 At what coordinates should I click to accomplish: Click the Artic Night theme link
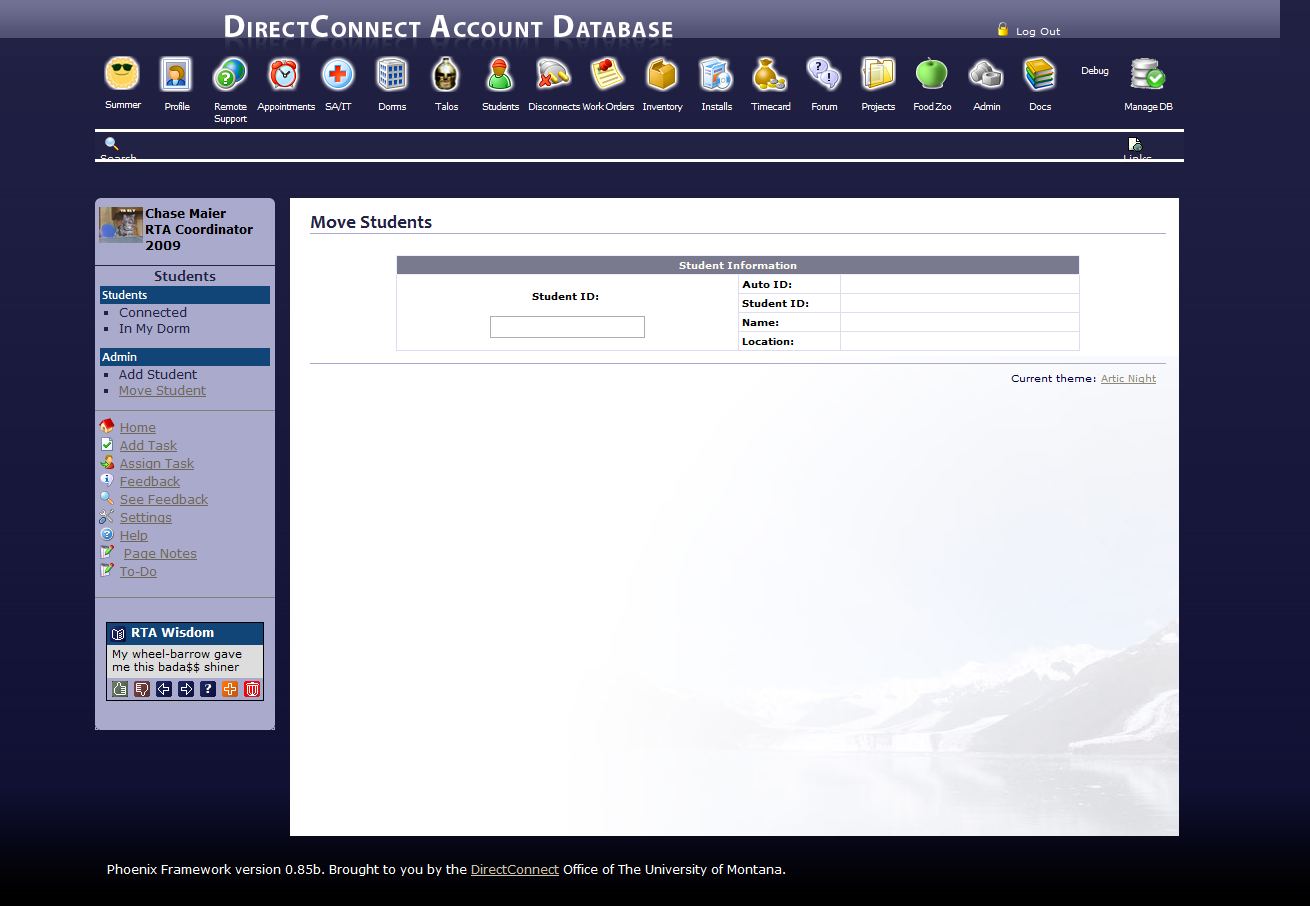1128,379
